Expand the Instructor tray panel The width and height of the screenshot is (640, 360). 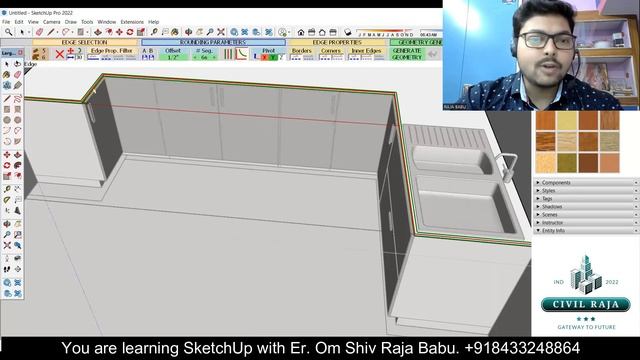[586, 222]
